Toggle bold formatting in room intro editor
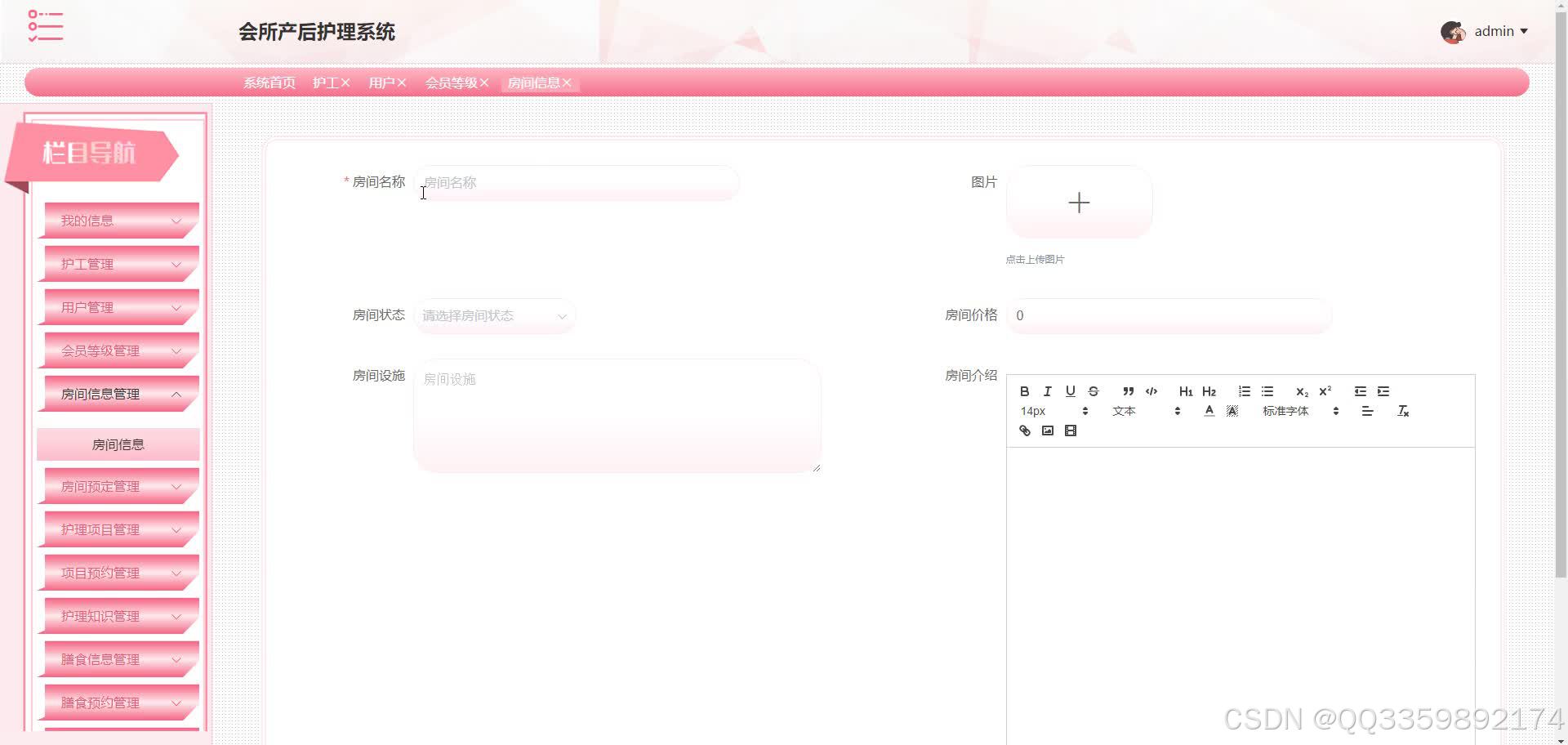This screenshot has width=1568, height=745. [x=1024, y=391]
